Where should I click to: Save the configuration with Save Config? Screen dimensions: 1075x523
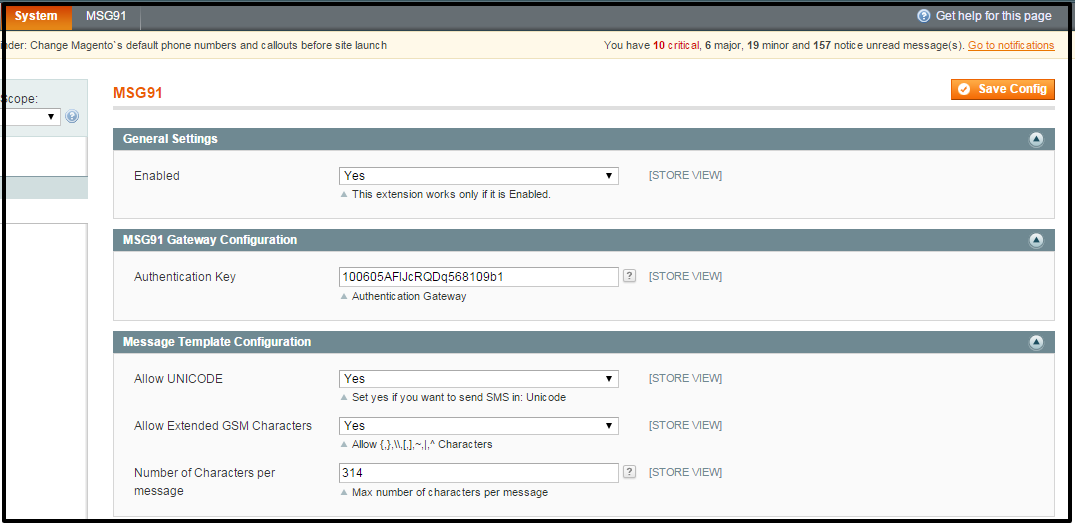coord(1002,89)
